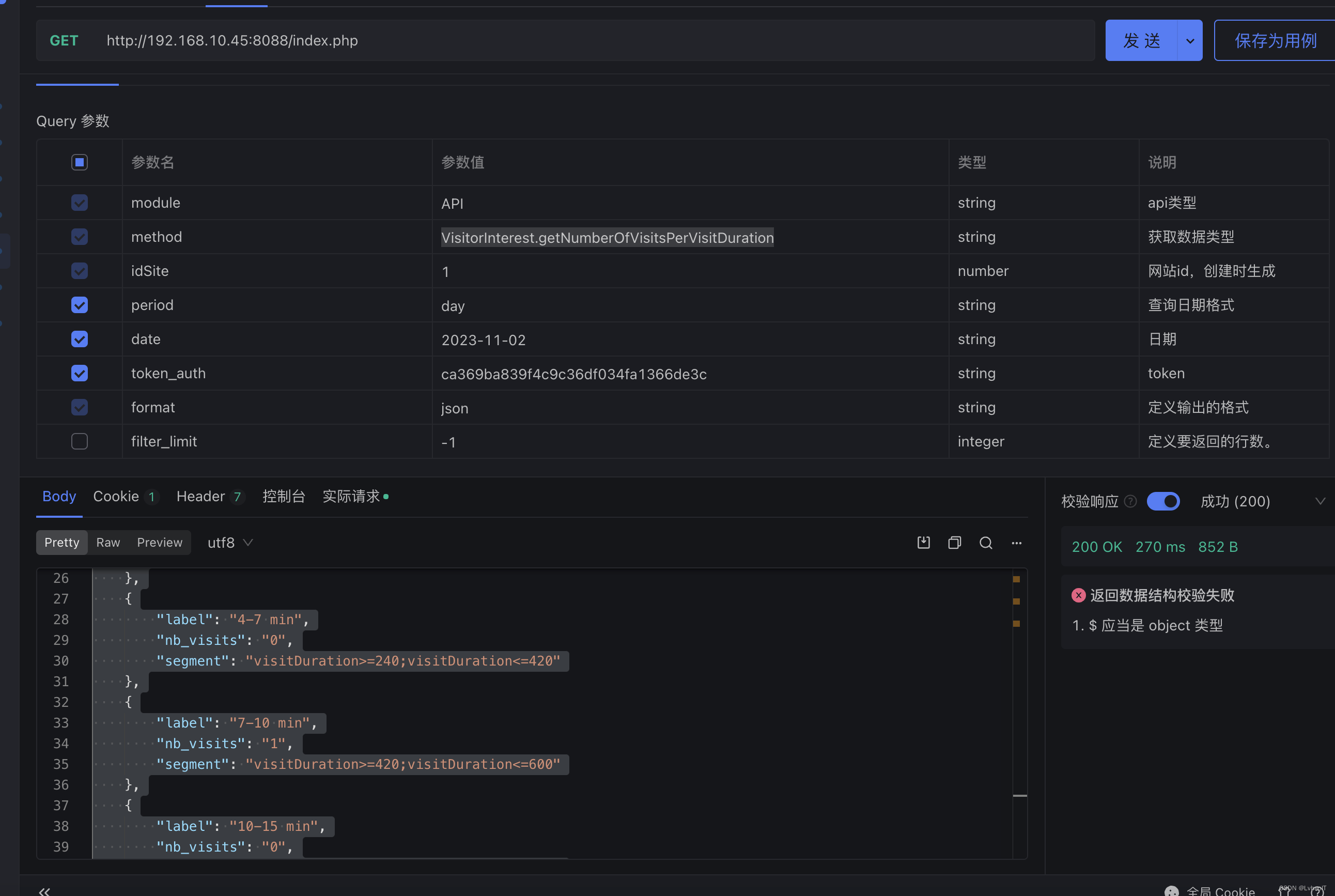The image size is (1335, 896).
Task: Click the 返回数据结构校验失败 message
Action: coord(1162,595)
